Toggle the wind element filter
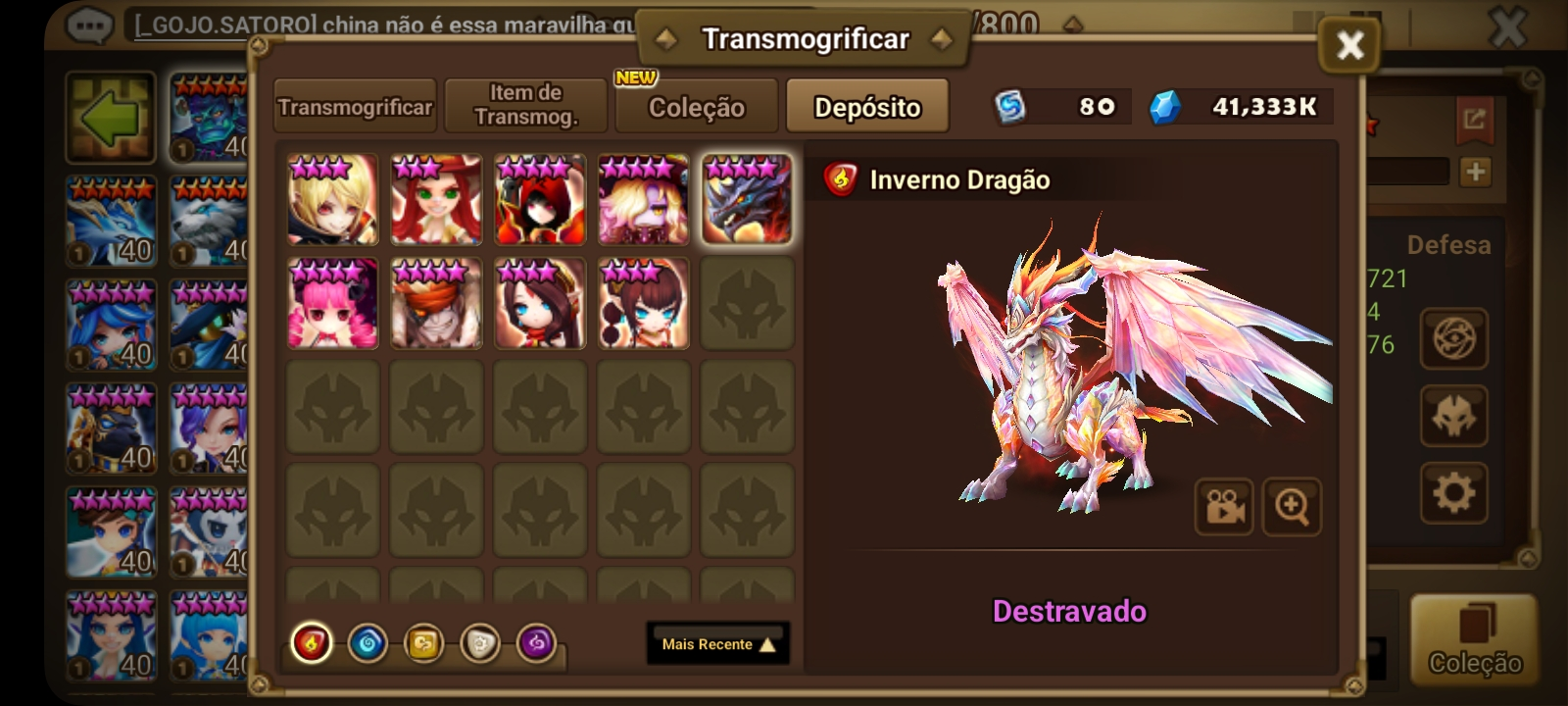 tap(423, 644)
